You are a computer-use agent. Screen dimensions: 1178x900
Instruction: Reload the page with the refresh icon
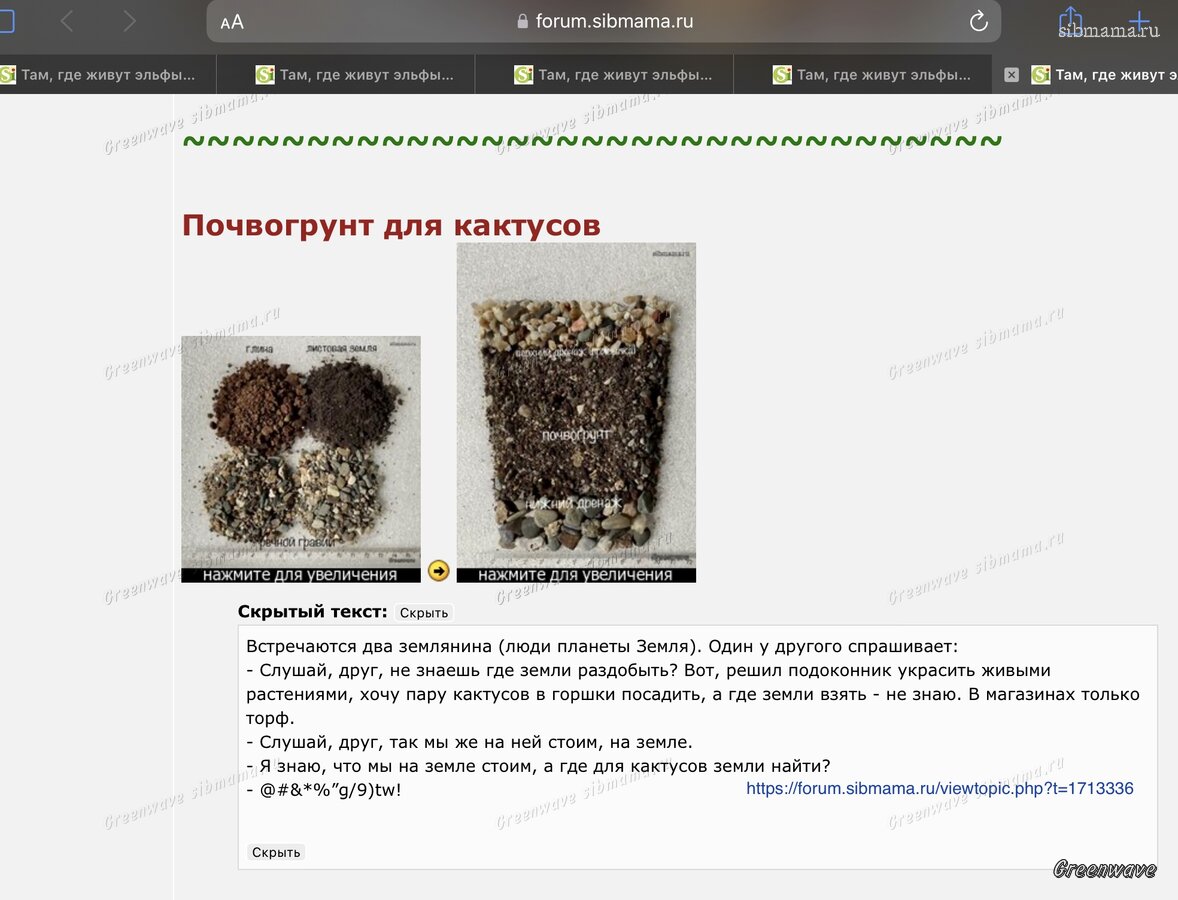click(x=978, y=21)
